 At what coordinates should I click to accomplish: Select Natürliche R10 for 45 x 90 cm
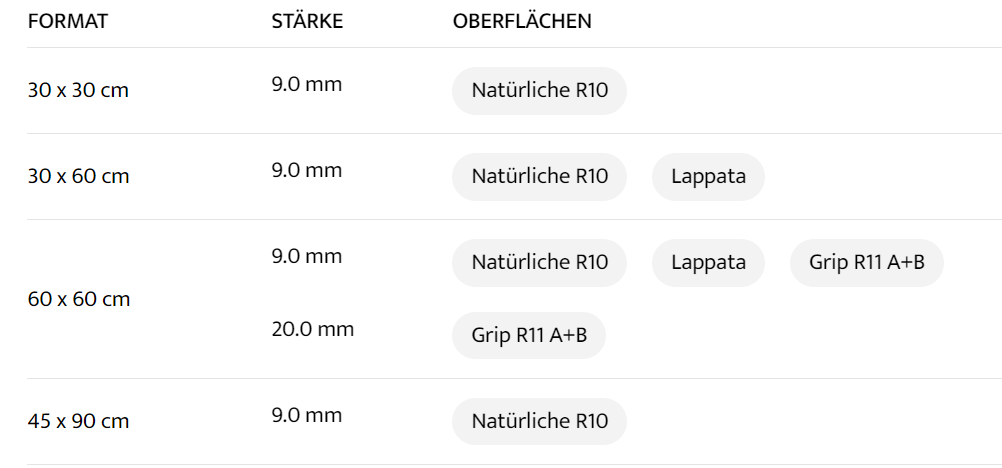pyautogui.click(x=539, y=421)
